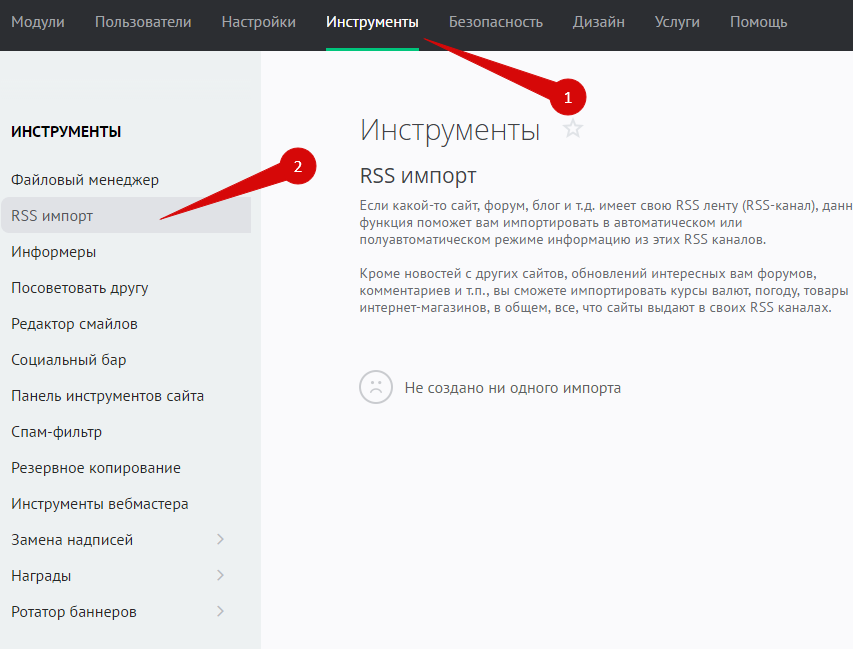The height and width of the screenshot is (649, 853).
Task: Switch to the Дизайн menu
Action: pyautogui.click(x=599, y=22)
